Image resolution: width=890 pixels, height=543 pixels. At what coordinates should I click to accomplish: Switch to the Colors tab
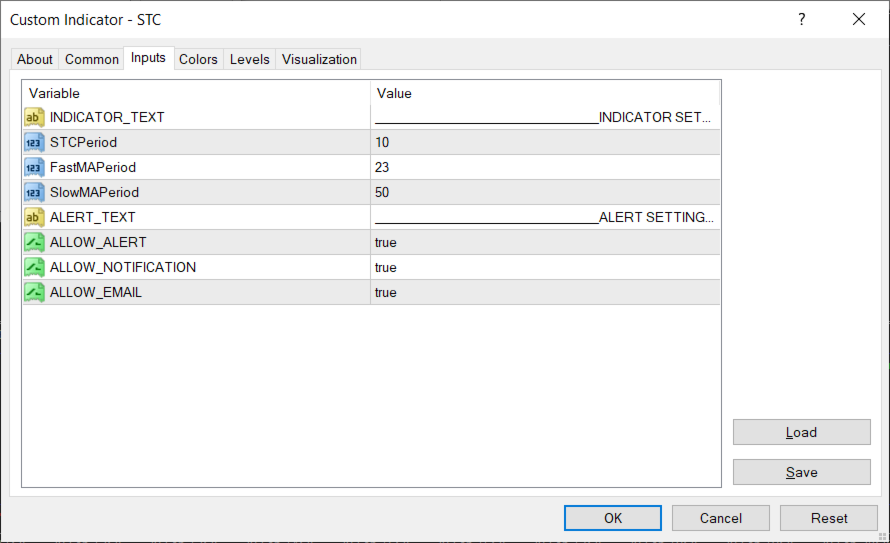pyautogui.click(x=198, y=59)
